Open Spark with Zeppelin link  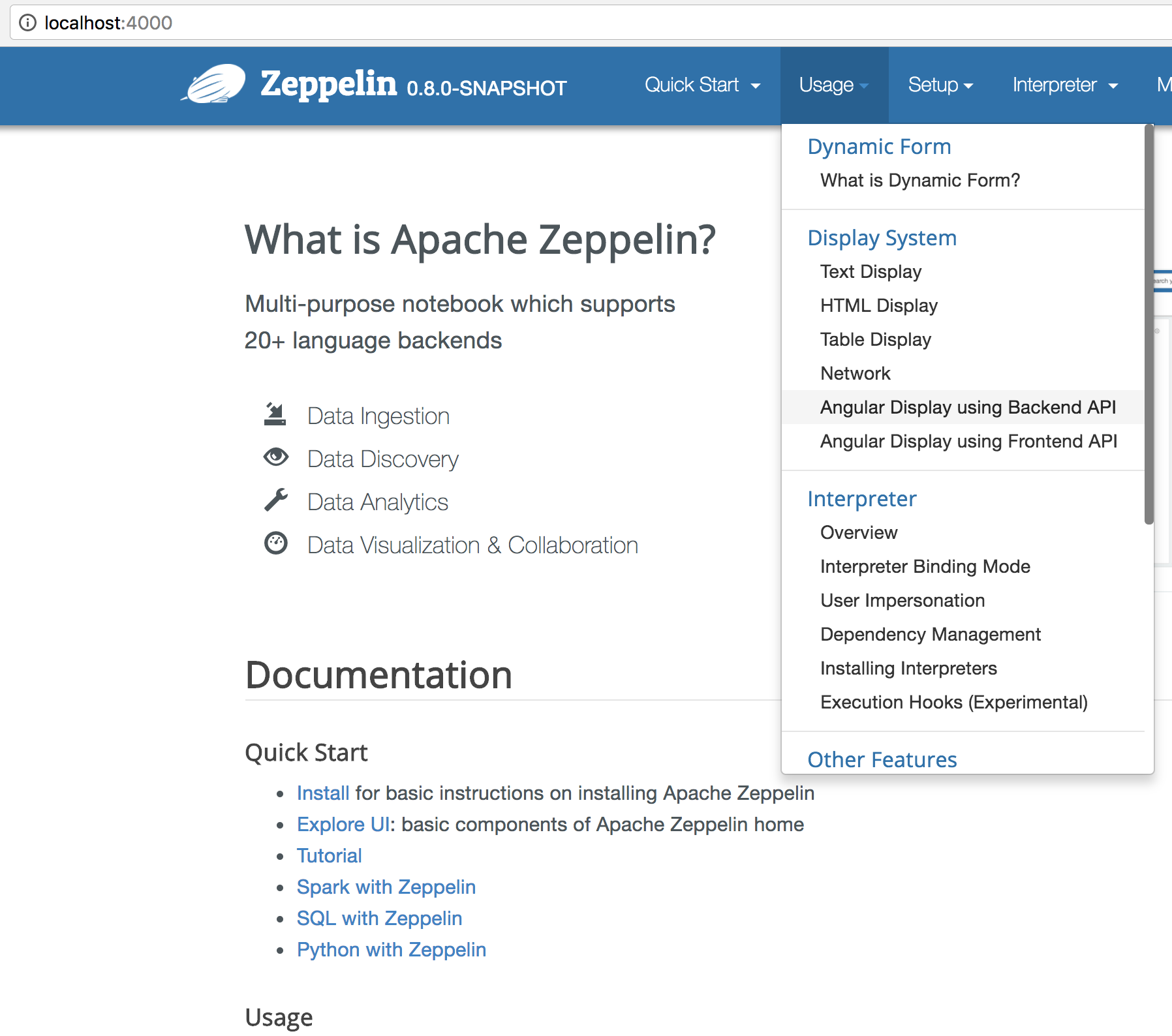coord(386,887)
